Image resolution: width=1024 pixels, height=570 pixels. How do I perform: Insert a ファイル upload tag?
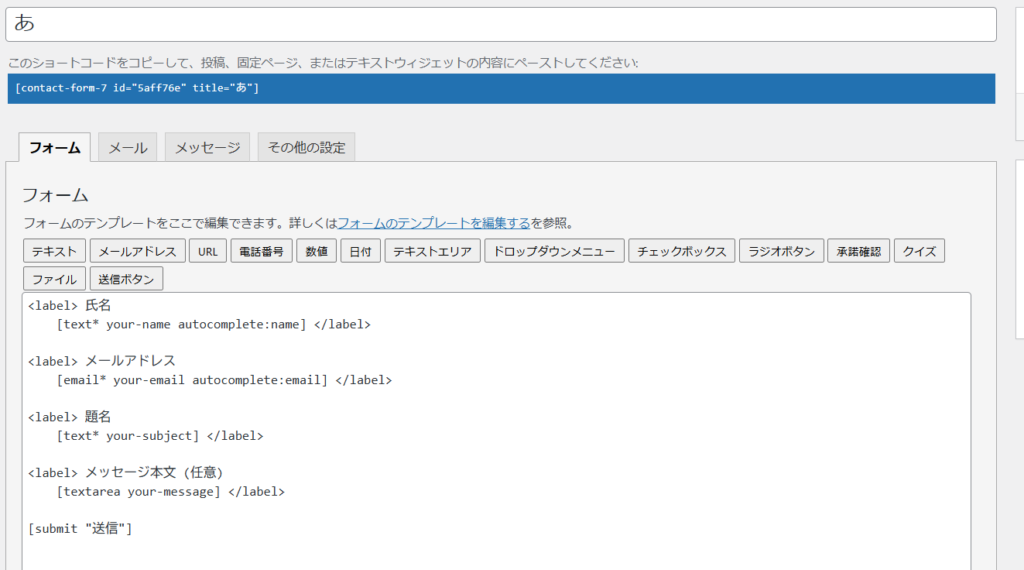pyautogui.click(x=54, y=279)
